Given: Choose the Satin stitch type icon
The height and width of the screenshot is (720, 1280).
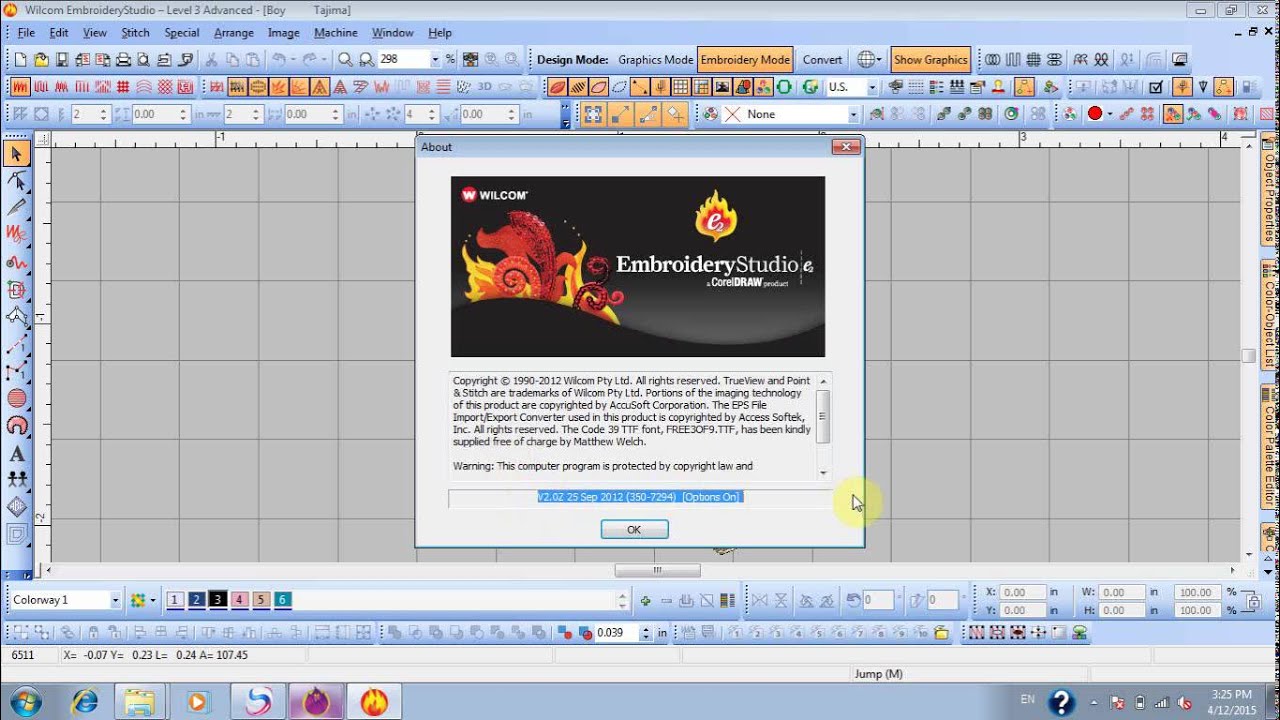Looking at the screenshot, I should (21, 87).
